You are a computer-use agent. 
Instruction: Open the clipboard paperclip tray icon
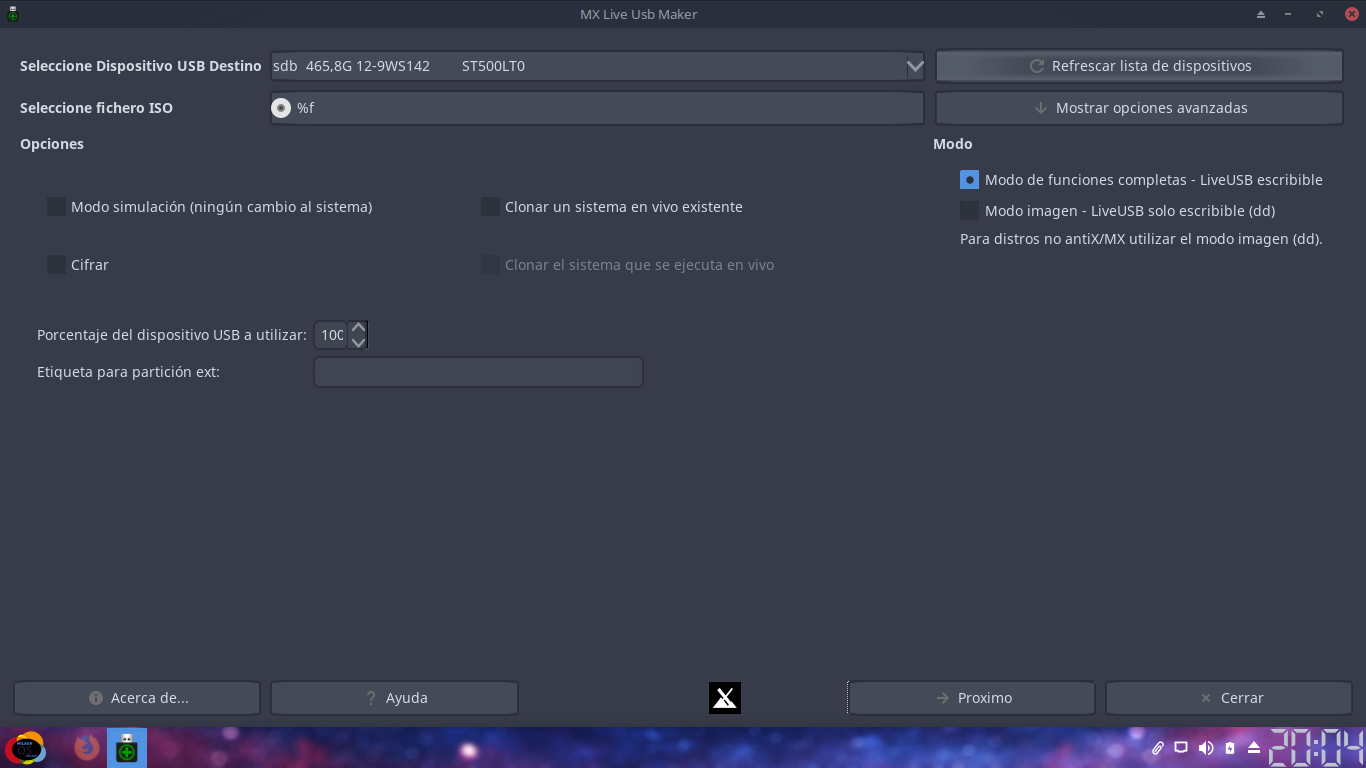coord(1157,748)
